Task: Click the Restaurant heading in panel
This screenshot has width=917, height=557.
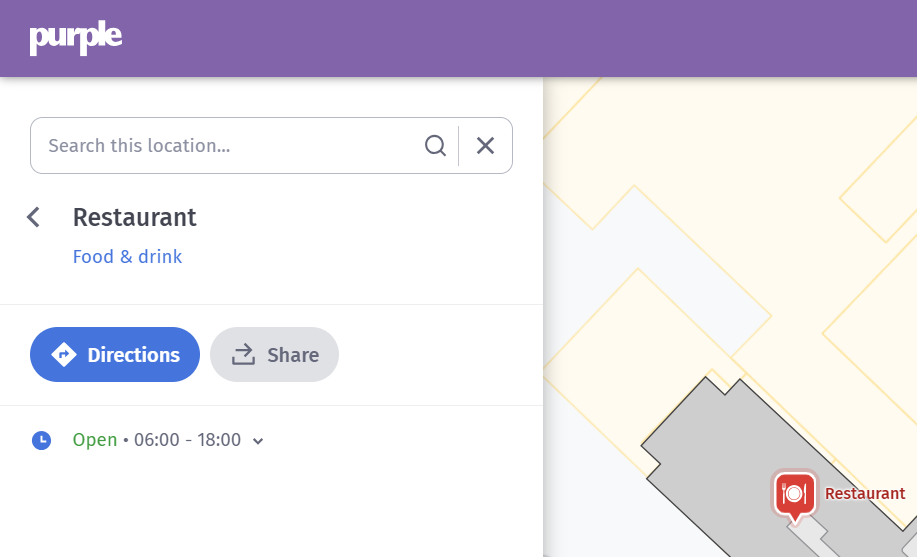Action: click(x=135, y=217)
